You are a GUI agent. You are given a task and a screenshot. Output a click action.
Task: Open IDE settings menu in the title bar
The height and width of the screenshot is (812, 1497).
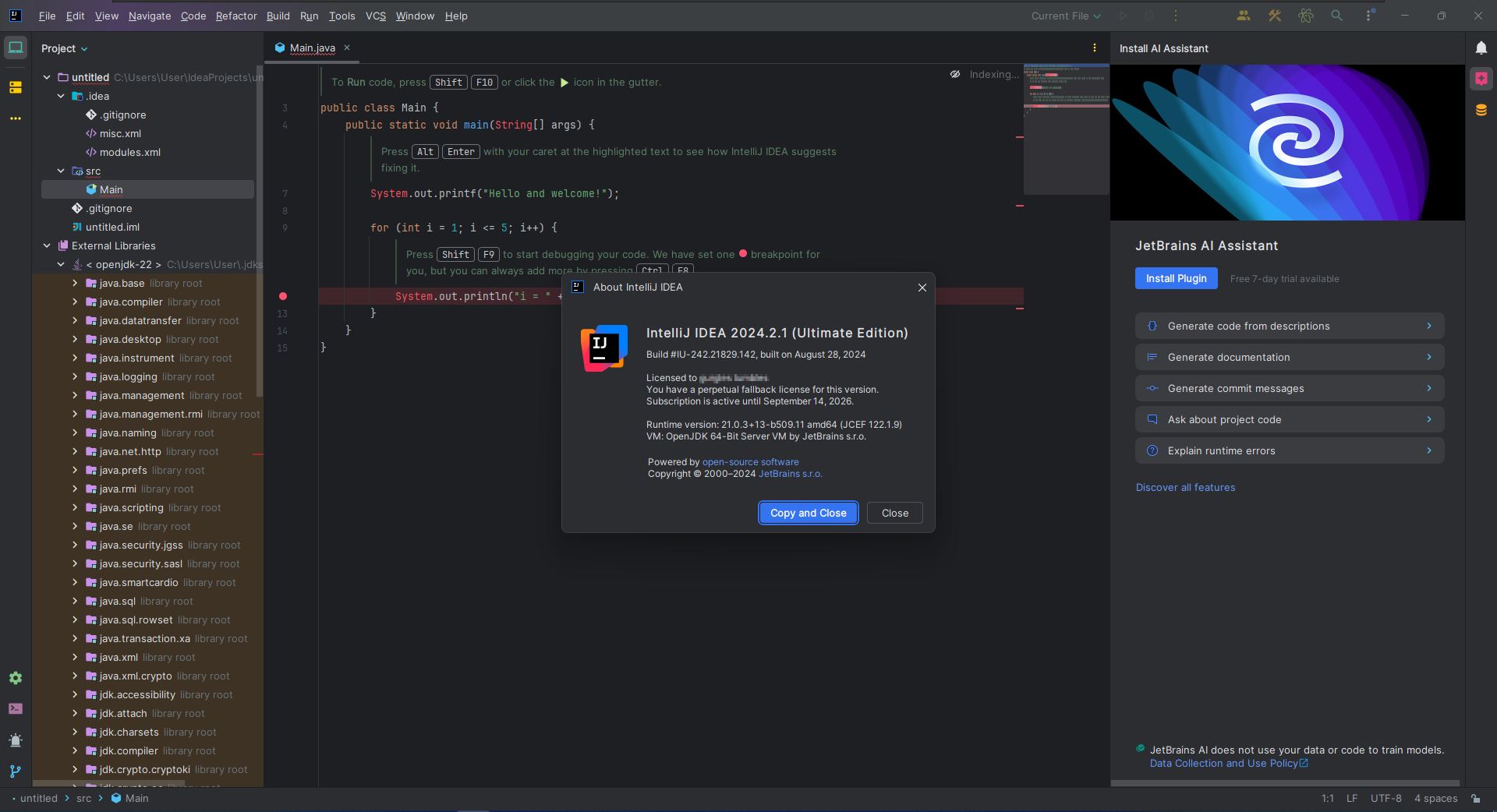[x=1369, y=16]
